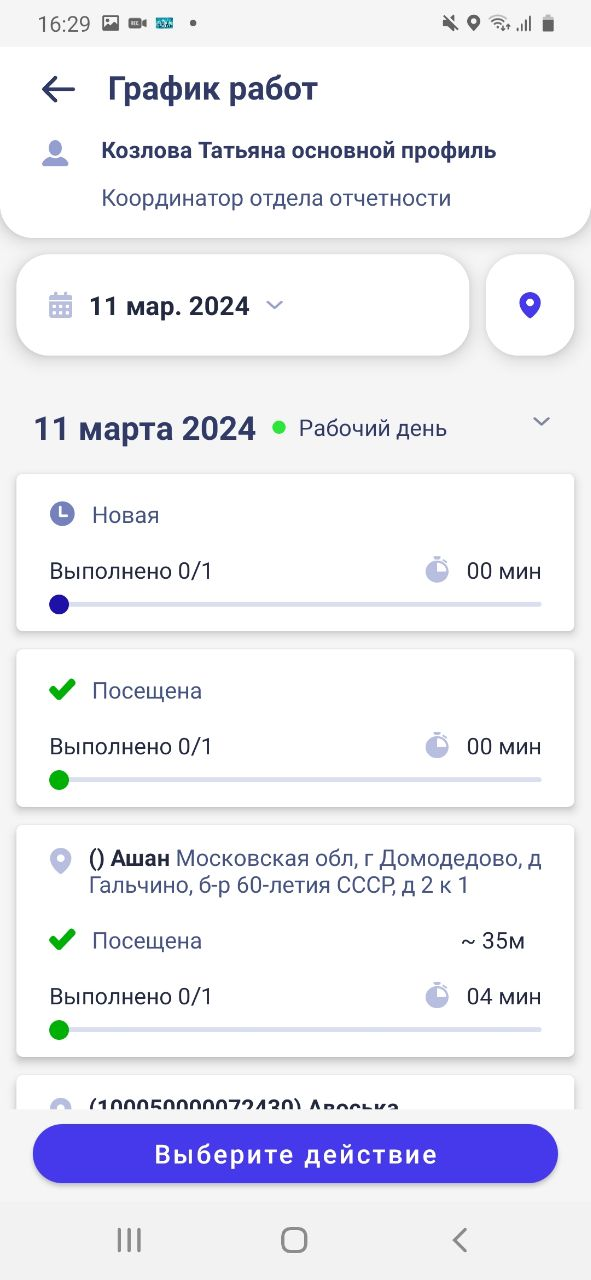Tap the green checkmark in the Ашан card

(62, 940)
